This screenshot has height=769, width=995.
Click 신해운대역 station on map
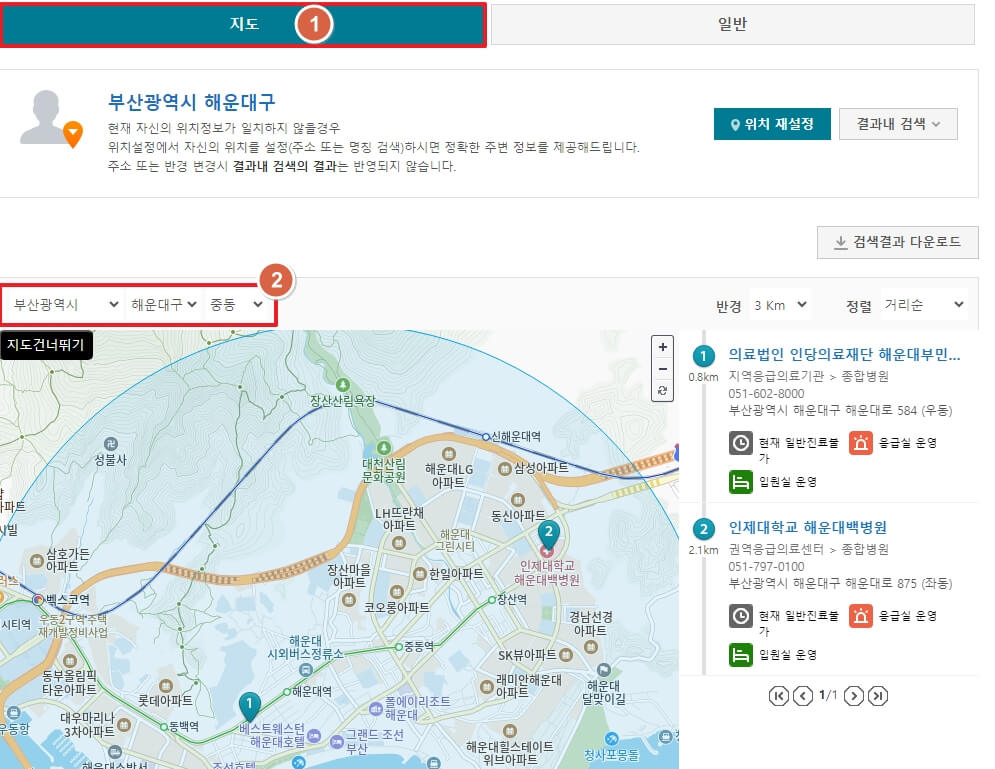511,437
